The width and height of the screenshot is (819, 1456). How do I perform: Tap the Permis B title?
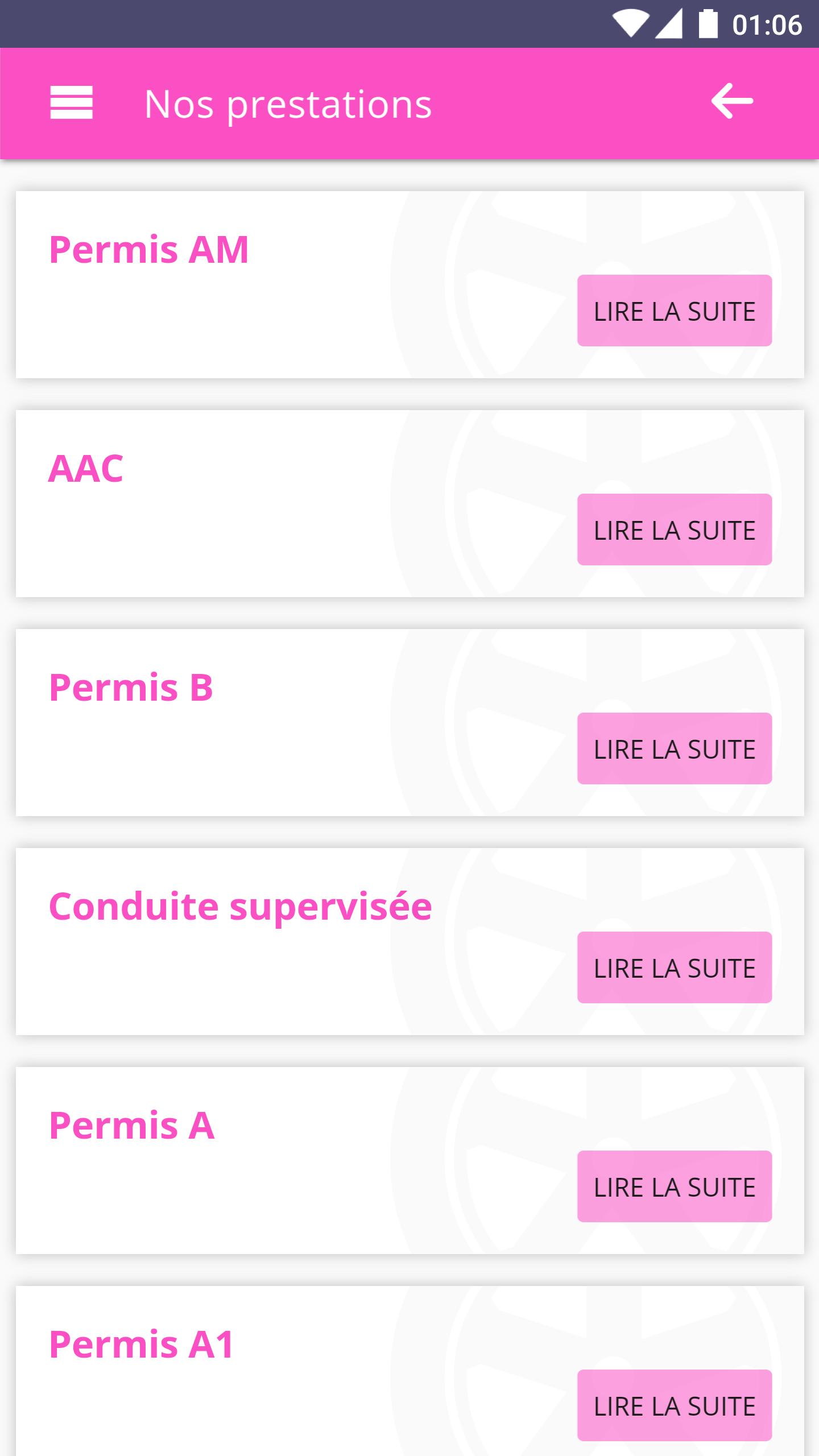tap(131, 688)
